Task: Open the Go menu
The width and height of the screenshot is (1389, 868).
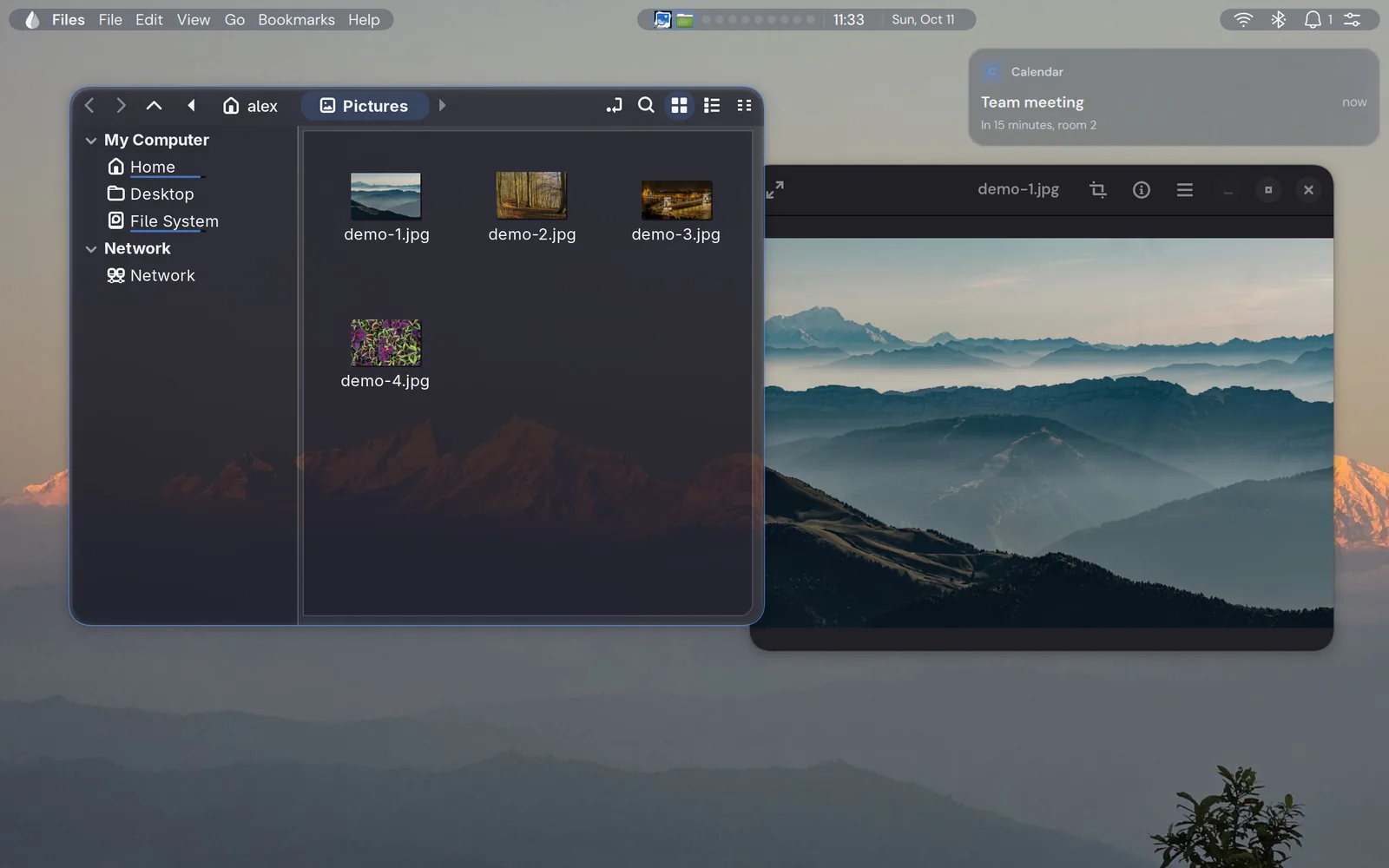Action: (x=234, y=20)
